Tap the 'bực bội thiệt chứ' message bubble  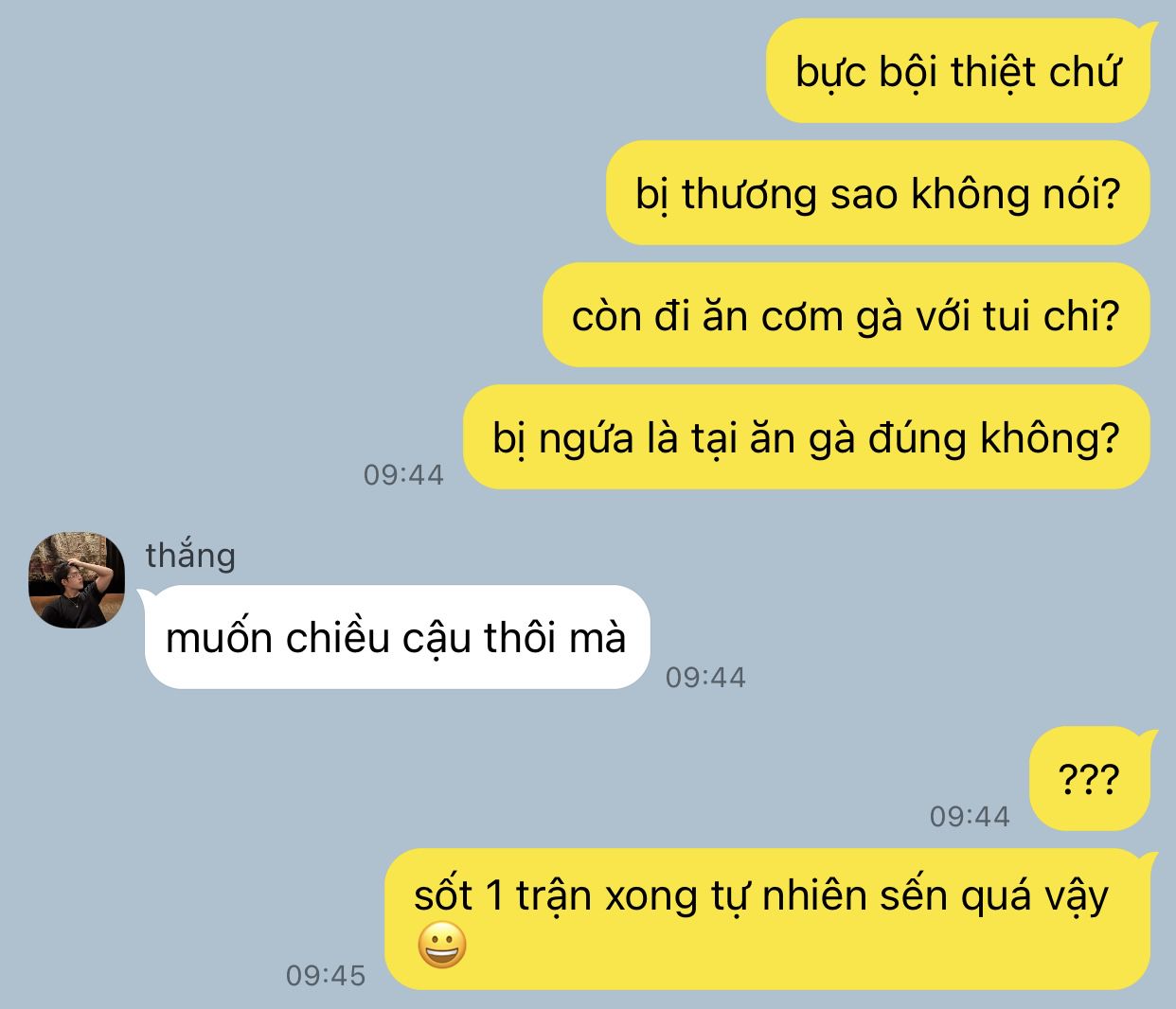tap(957, 71)
